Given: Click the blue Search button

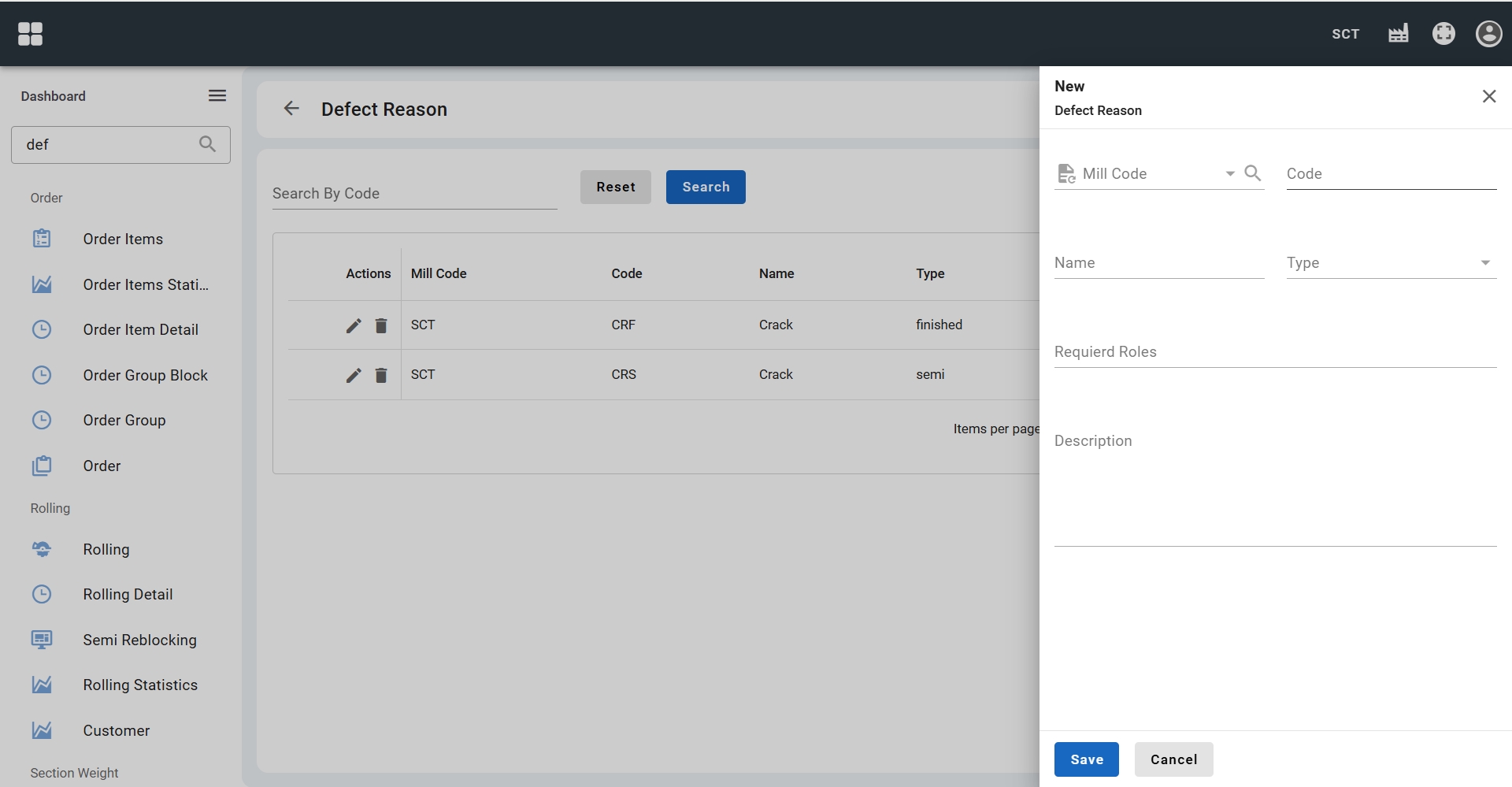Looking at the screenshot, I should pos(705,187).
